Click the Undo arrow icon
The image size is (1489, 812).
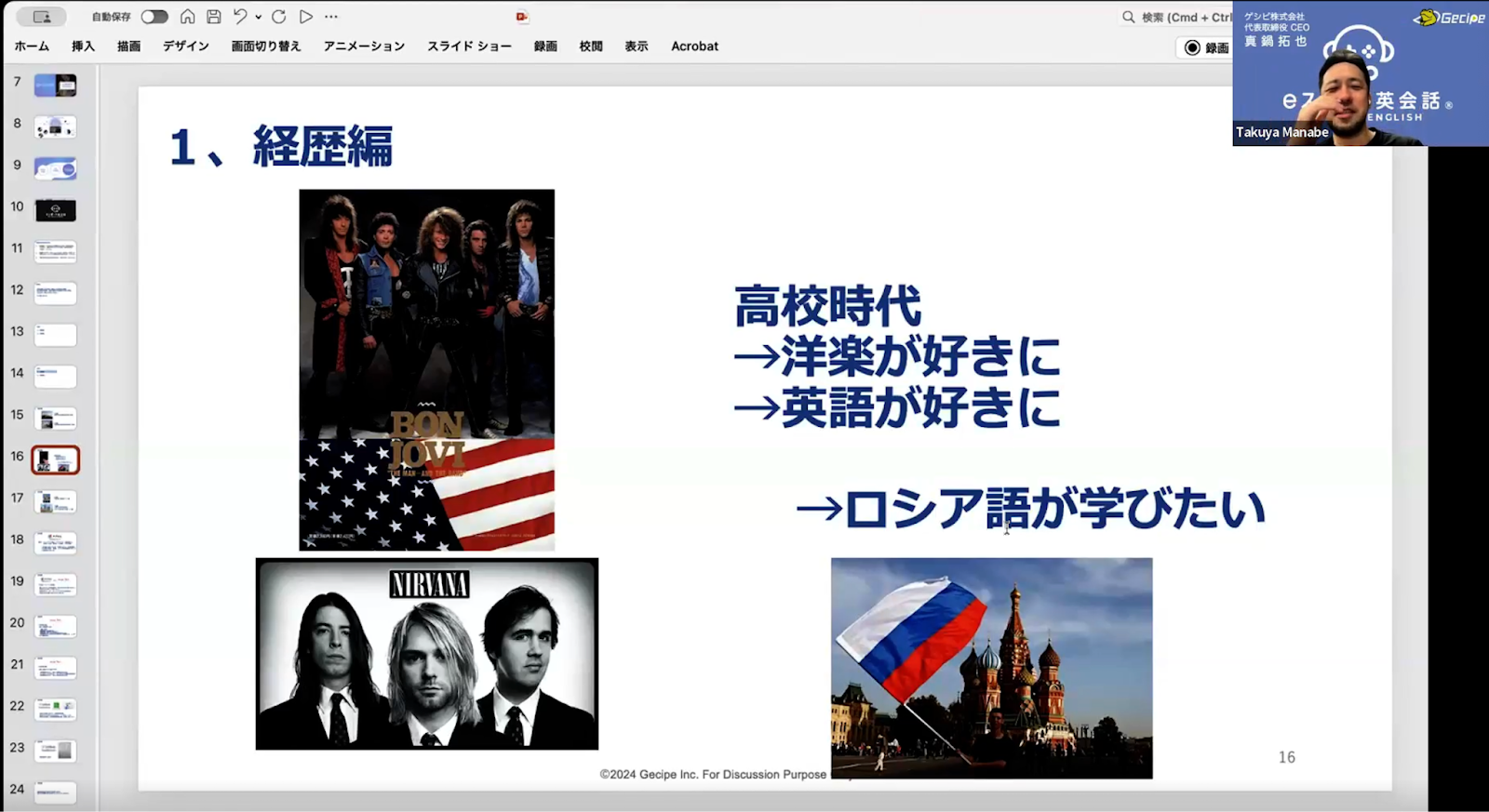point(240,17)
